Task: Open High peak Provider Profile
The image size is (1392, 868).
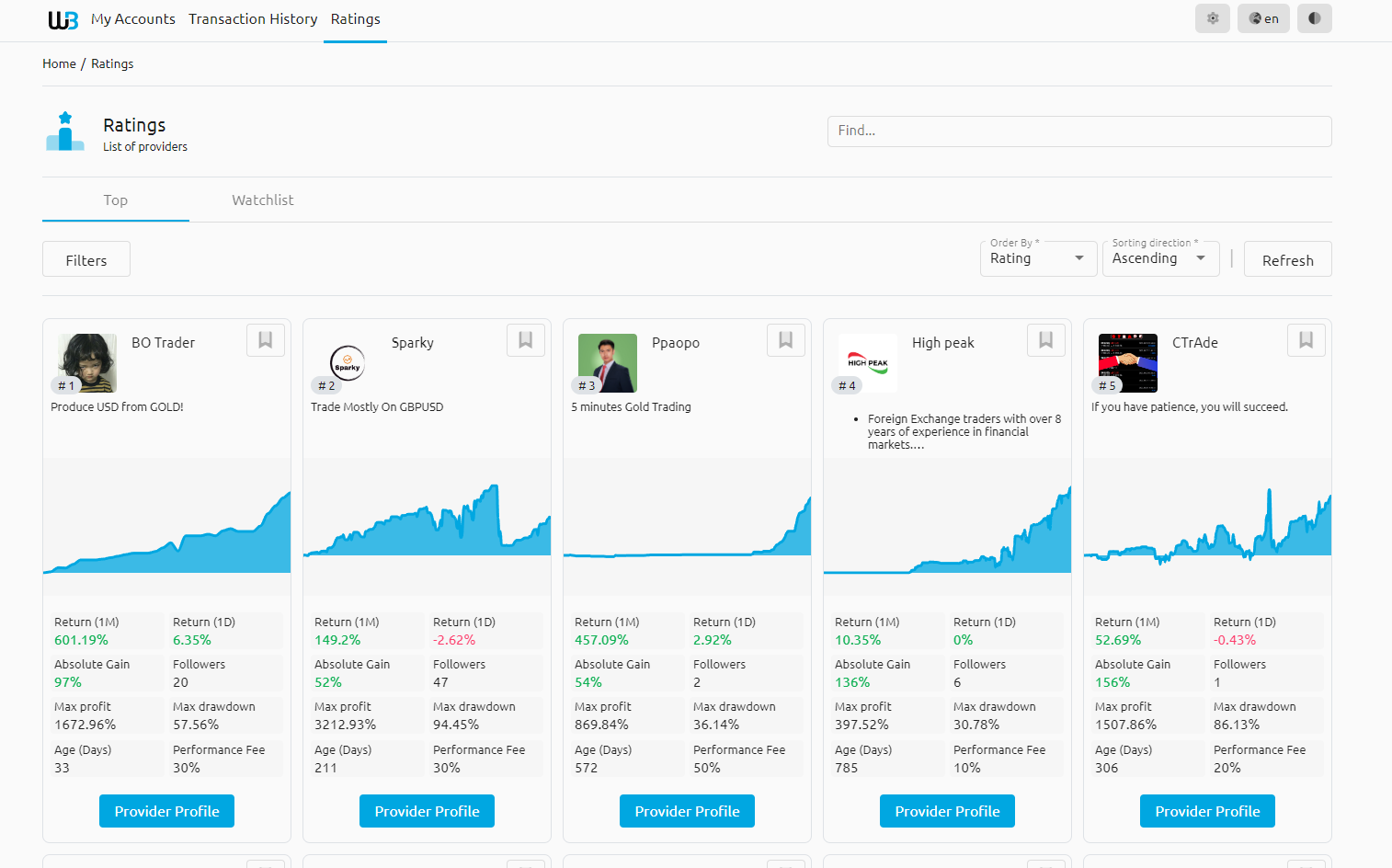Action: (x=947, y=811)
